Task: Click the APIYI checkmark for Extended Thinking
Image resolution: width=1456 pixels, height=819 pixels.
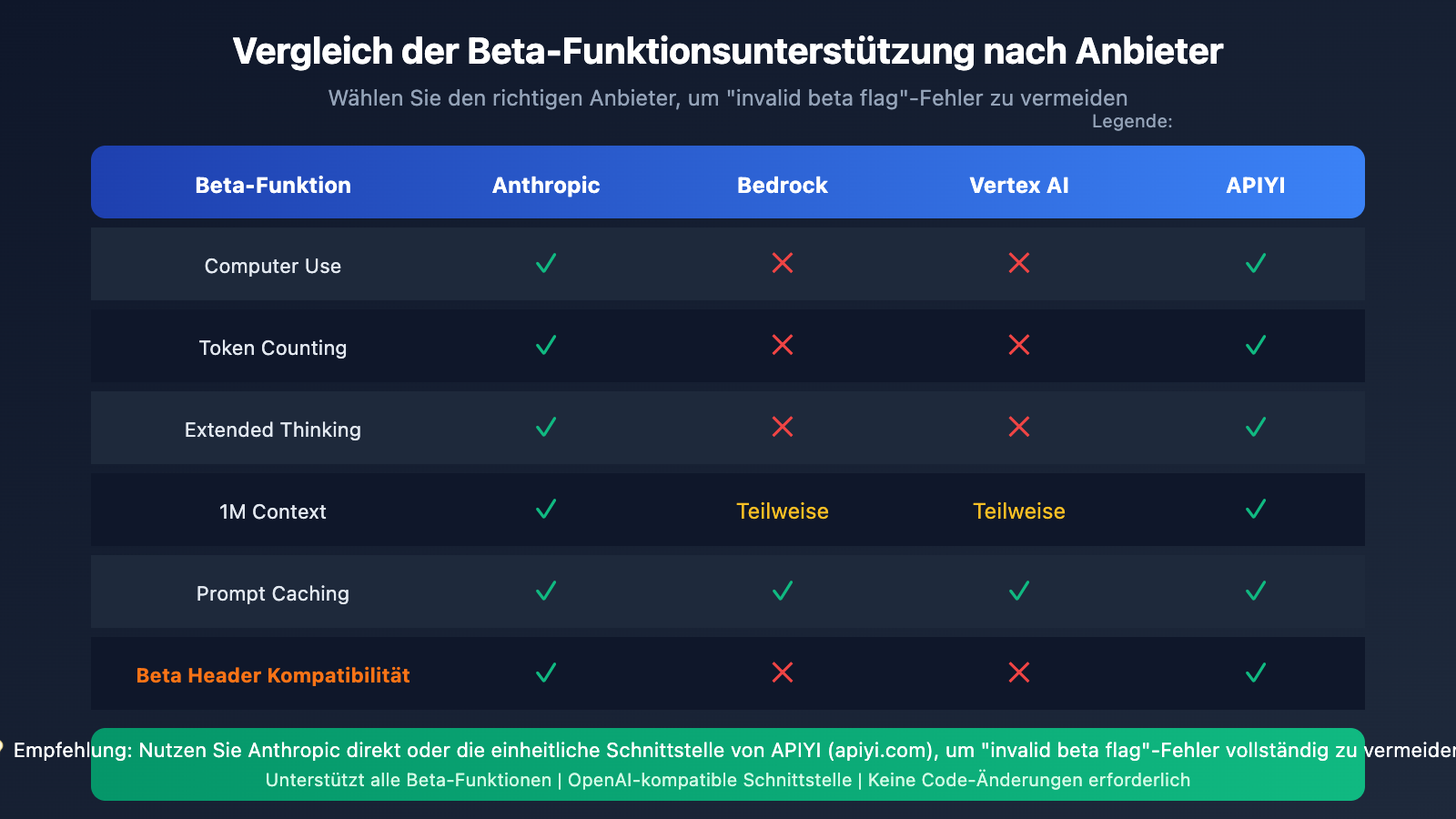Action: pos(1256,428)
